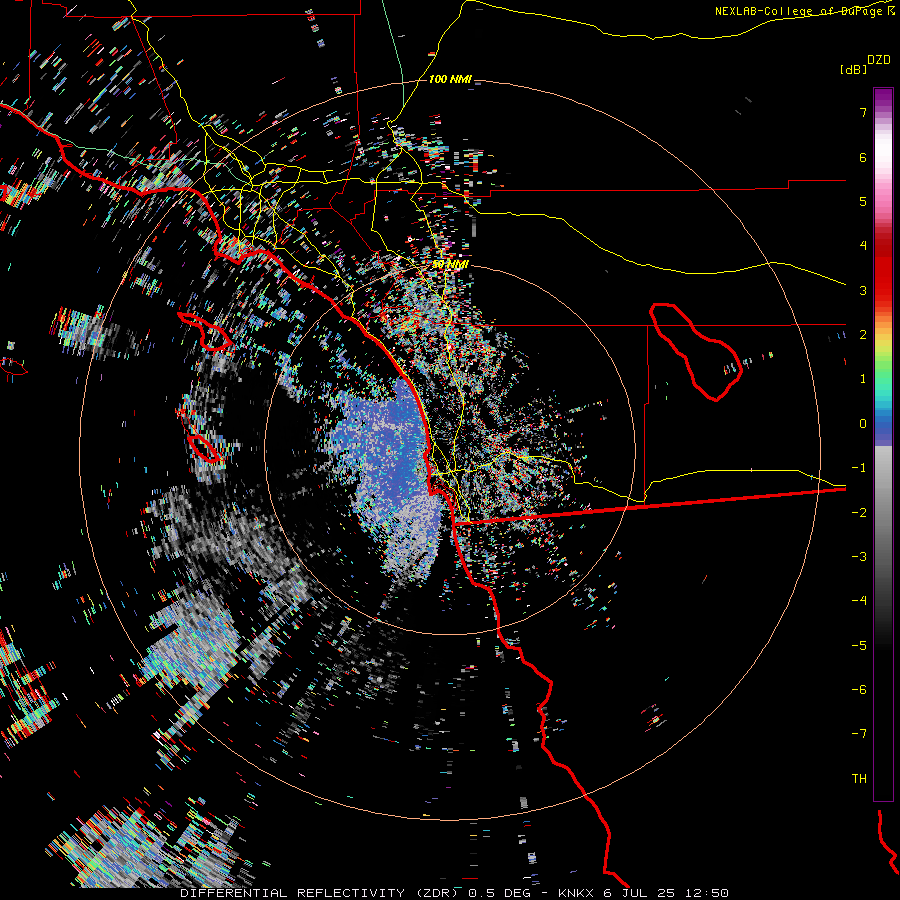Click the positive 2 dB tick label

coord(863,335)
